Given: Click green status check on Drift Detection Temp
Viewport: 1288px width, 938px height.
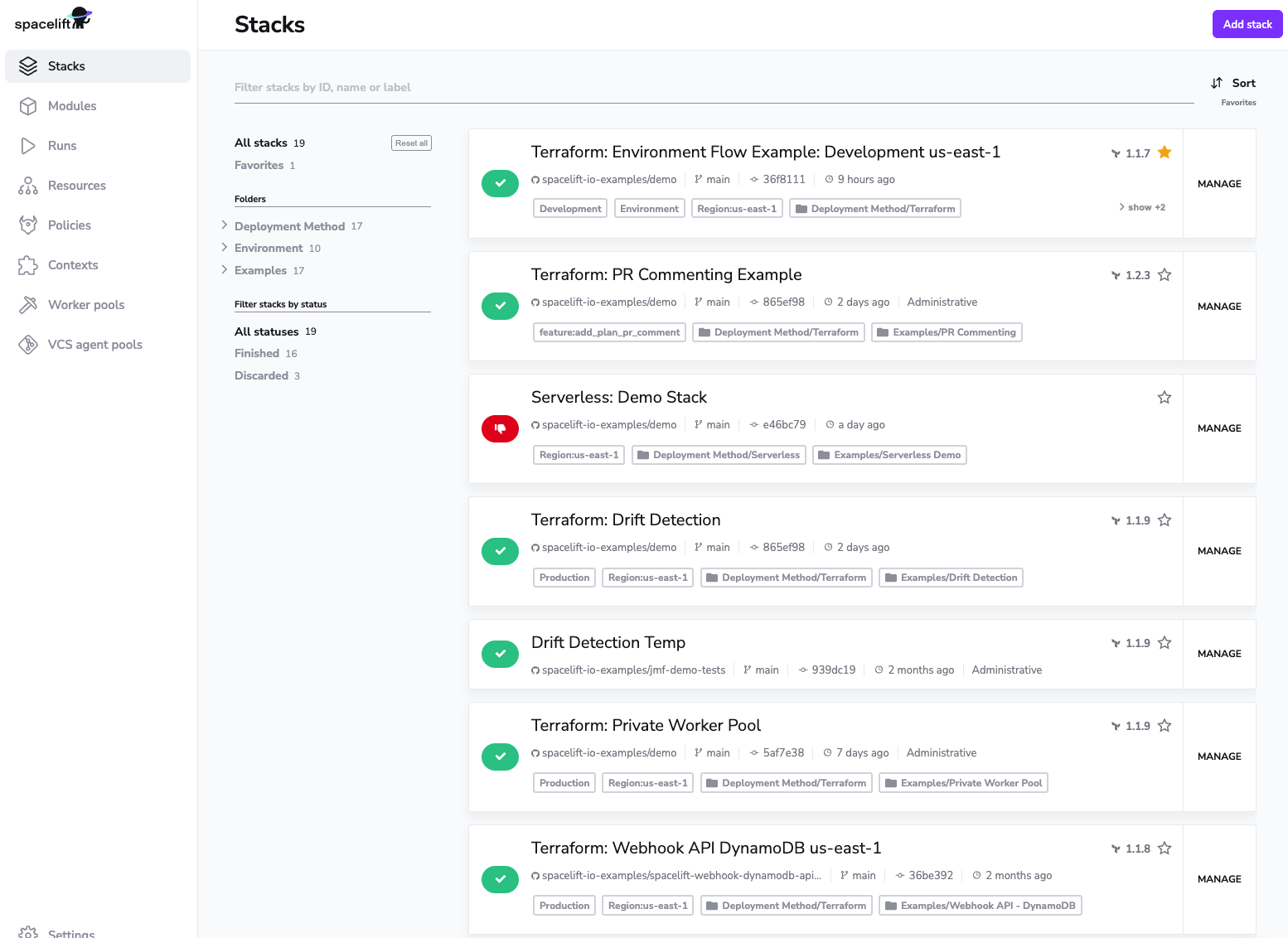Looking at the screenshot, I should pyautogui.click(x=500, y=654).
